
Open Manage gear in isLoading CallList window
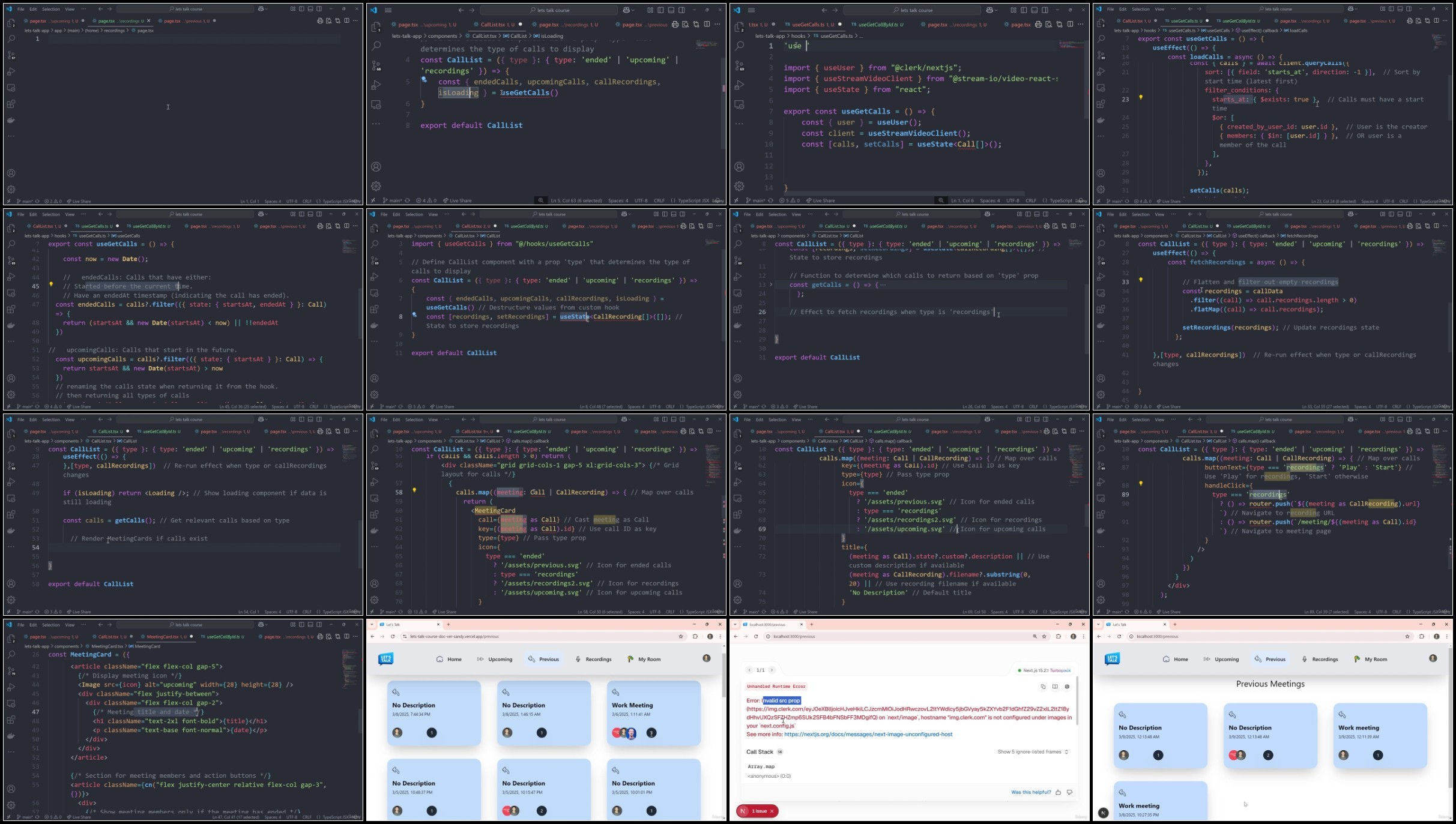(376, 186)
